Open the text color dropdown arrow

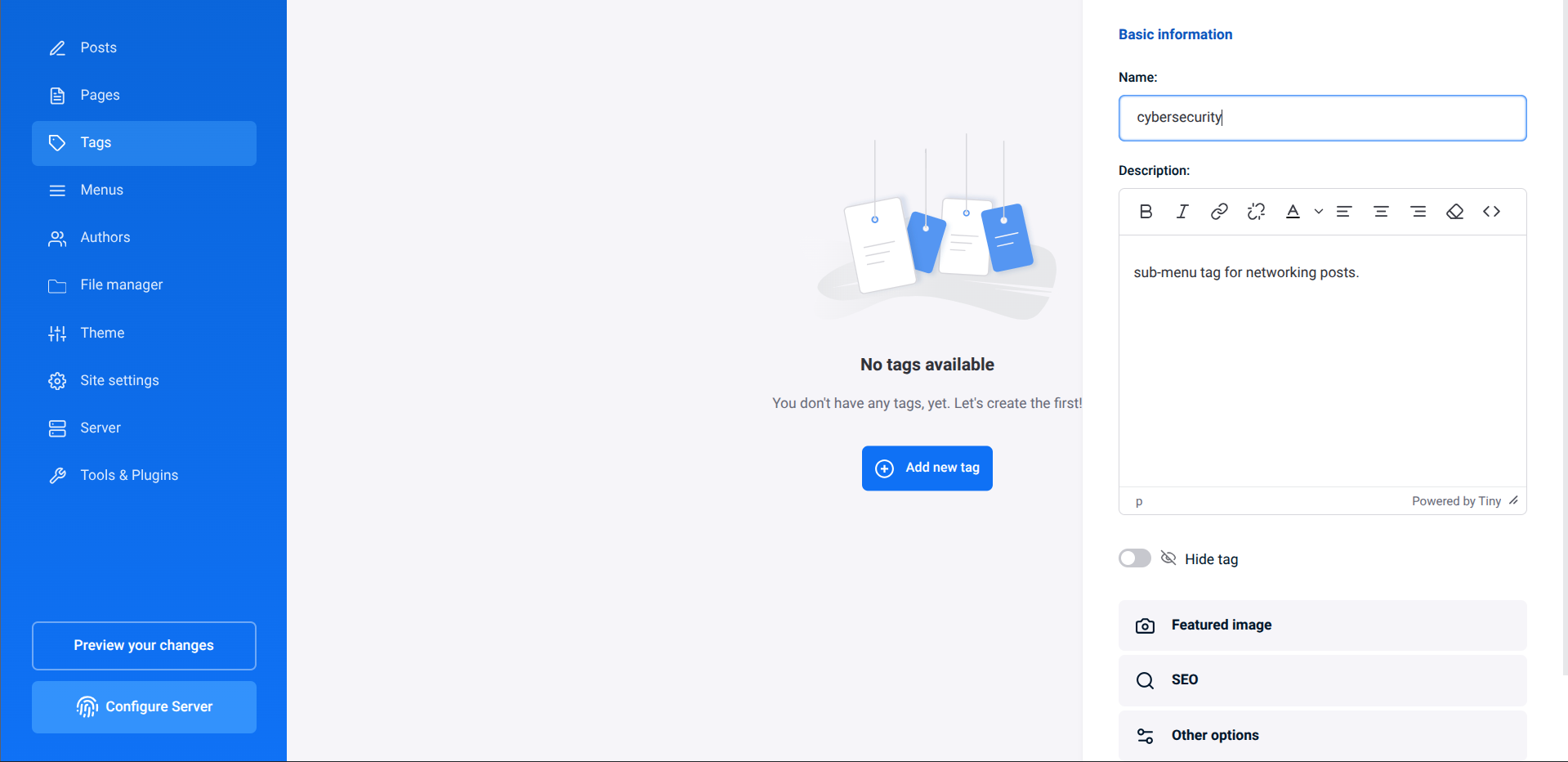(x=1317, y=211)
